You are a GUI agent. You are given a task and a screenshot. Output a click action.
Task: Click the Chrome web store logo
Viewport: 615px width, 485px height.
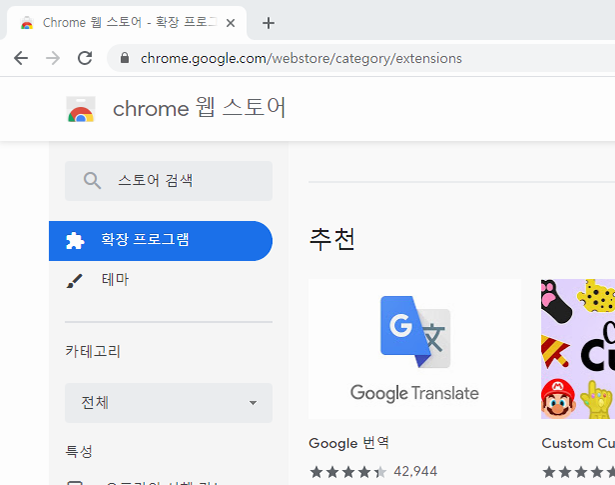point(81,109)
